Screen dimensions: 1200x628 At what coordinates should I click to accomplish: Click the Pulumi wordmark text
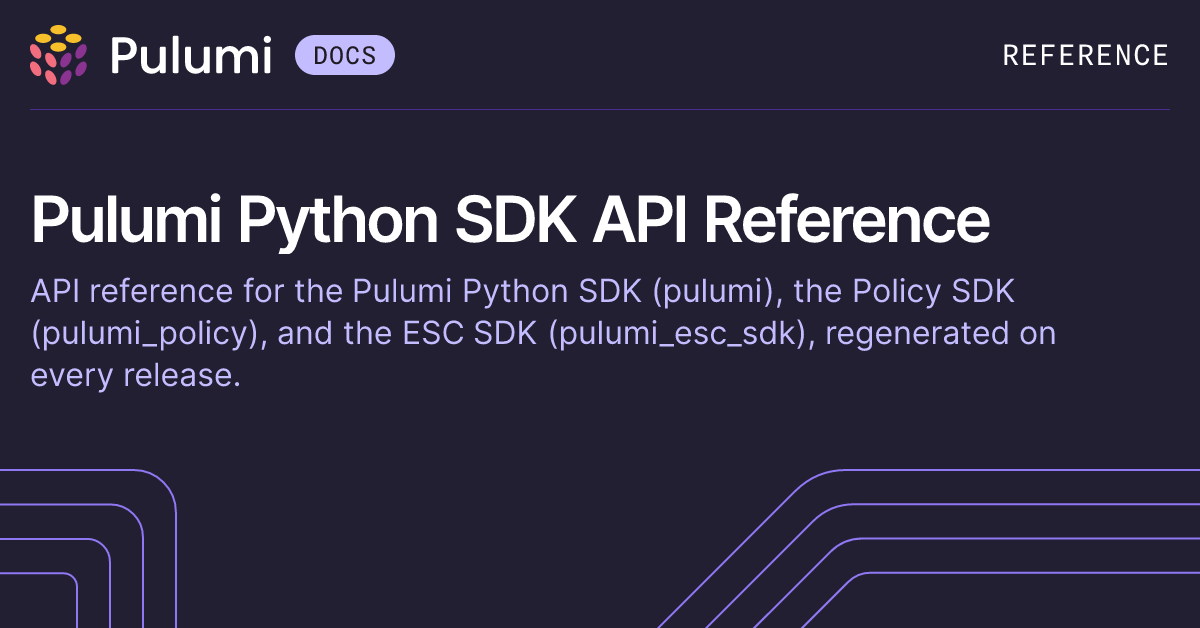point(190,55)
